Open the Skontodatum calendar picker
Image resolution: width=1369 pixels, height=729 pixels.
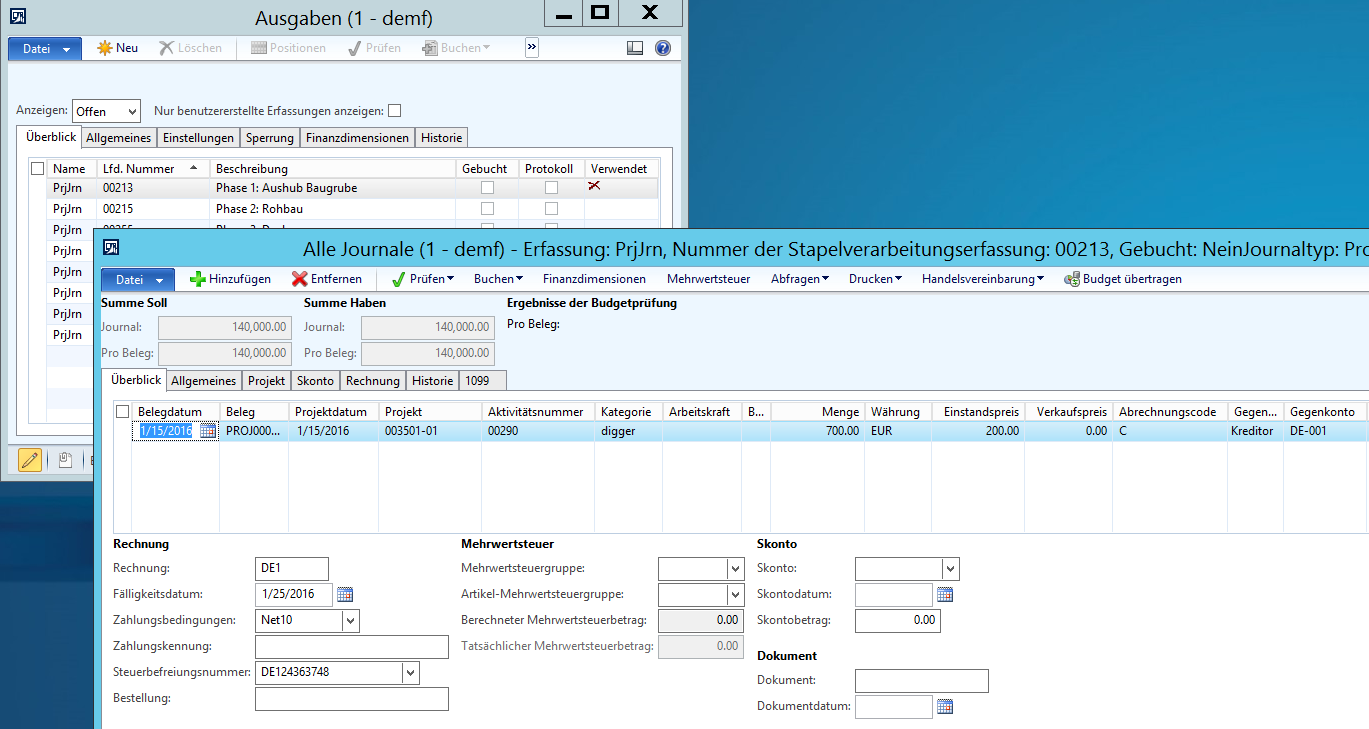(x=944, y=594)
